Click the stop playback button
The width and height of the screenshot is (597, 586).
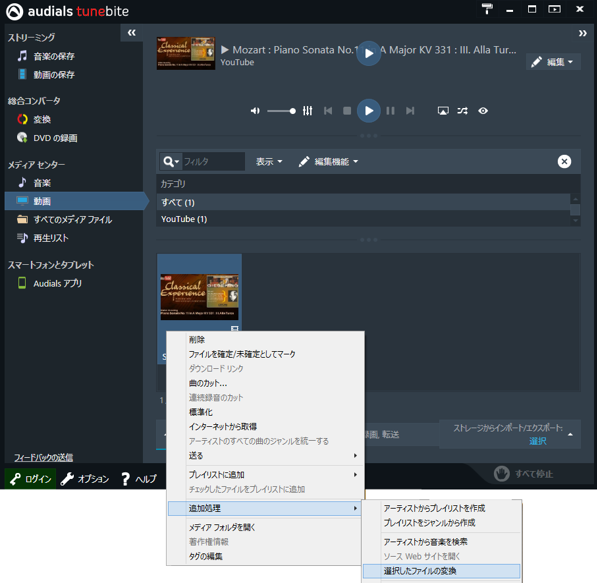click(347, 111)
